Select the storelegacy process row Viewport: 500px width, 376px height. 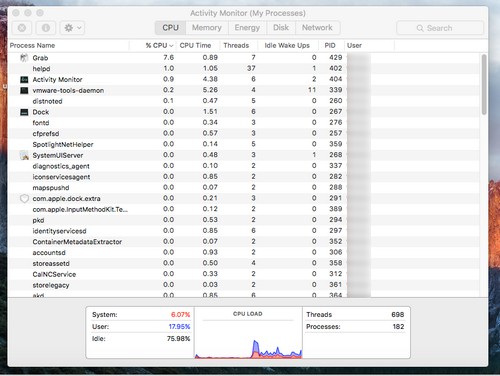click(244, 285)
